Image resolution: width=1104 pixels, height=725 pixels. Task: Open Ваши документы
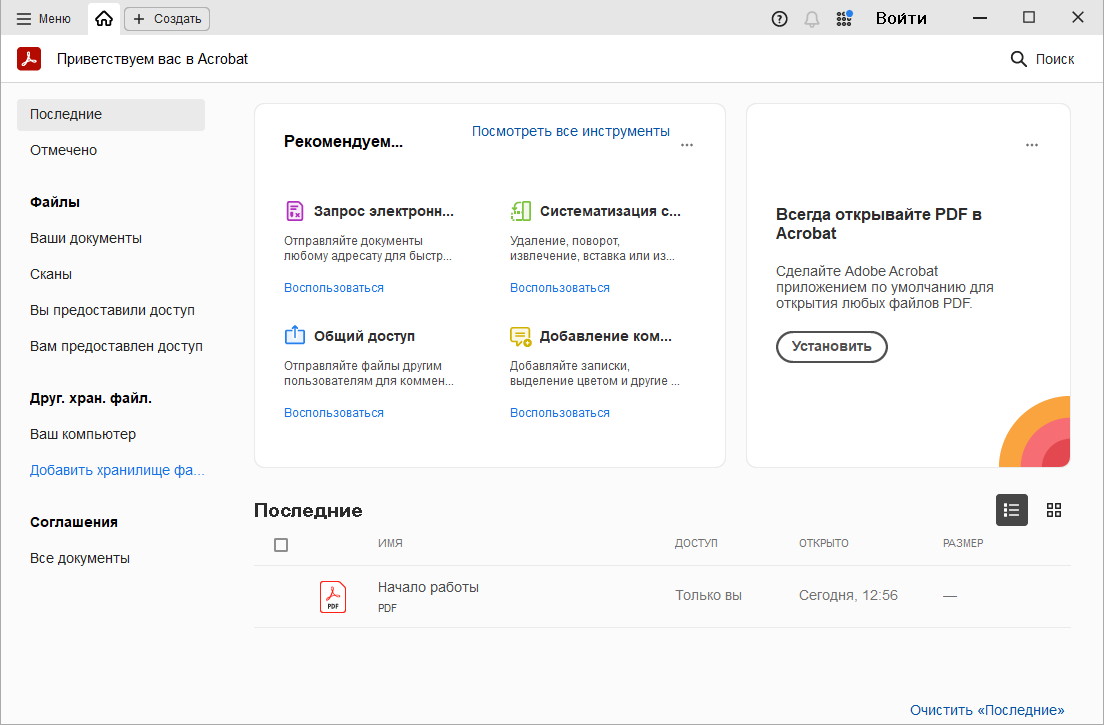[x=86, y=238]
